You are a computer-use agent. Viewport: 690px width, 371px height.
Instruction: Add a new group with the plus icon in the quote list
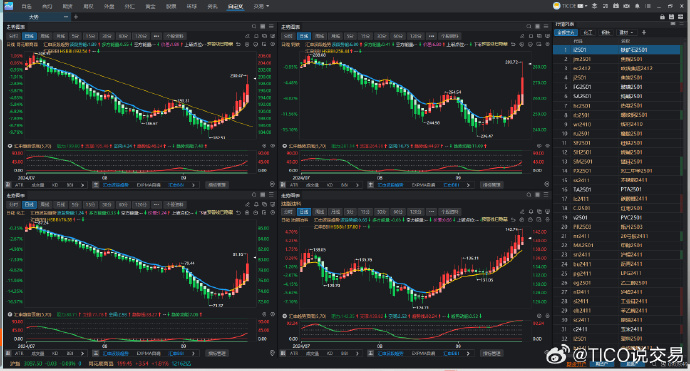tap(644, 33)
